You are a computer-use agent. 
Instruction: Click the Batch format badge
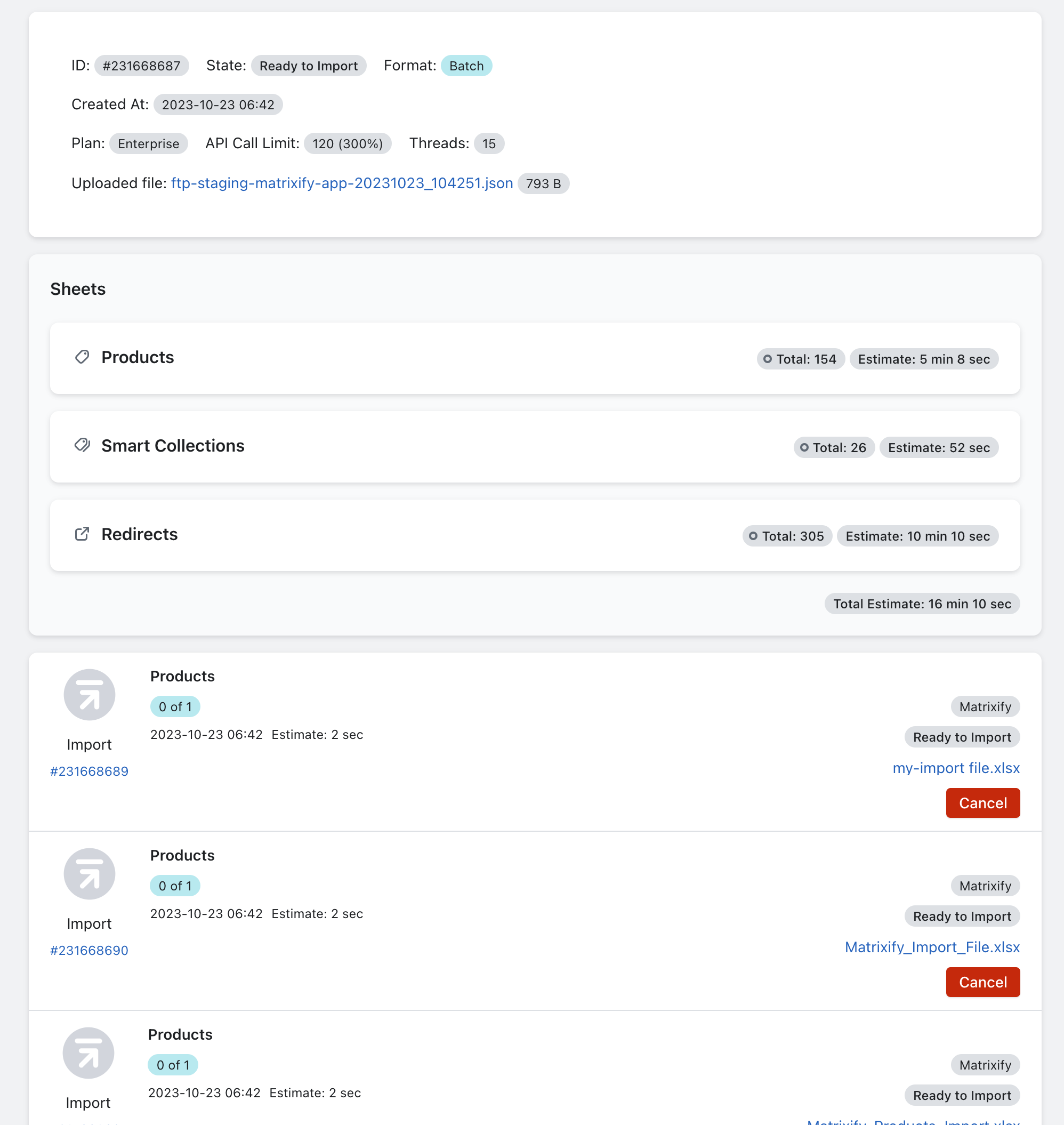click(466, 66)
